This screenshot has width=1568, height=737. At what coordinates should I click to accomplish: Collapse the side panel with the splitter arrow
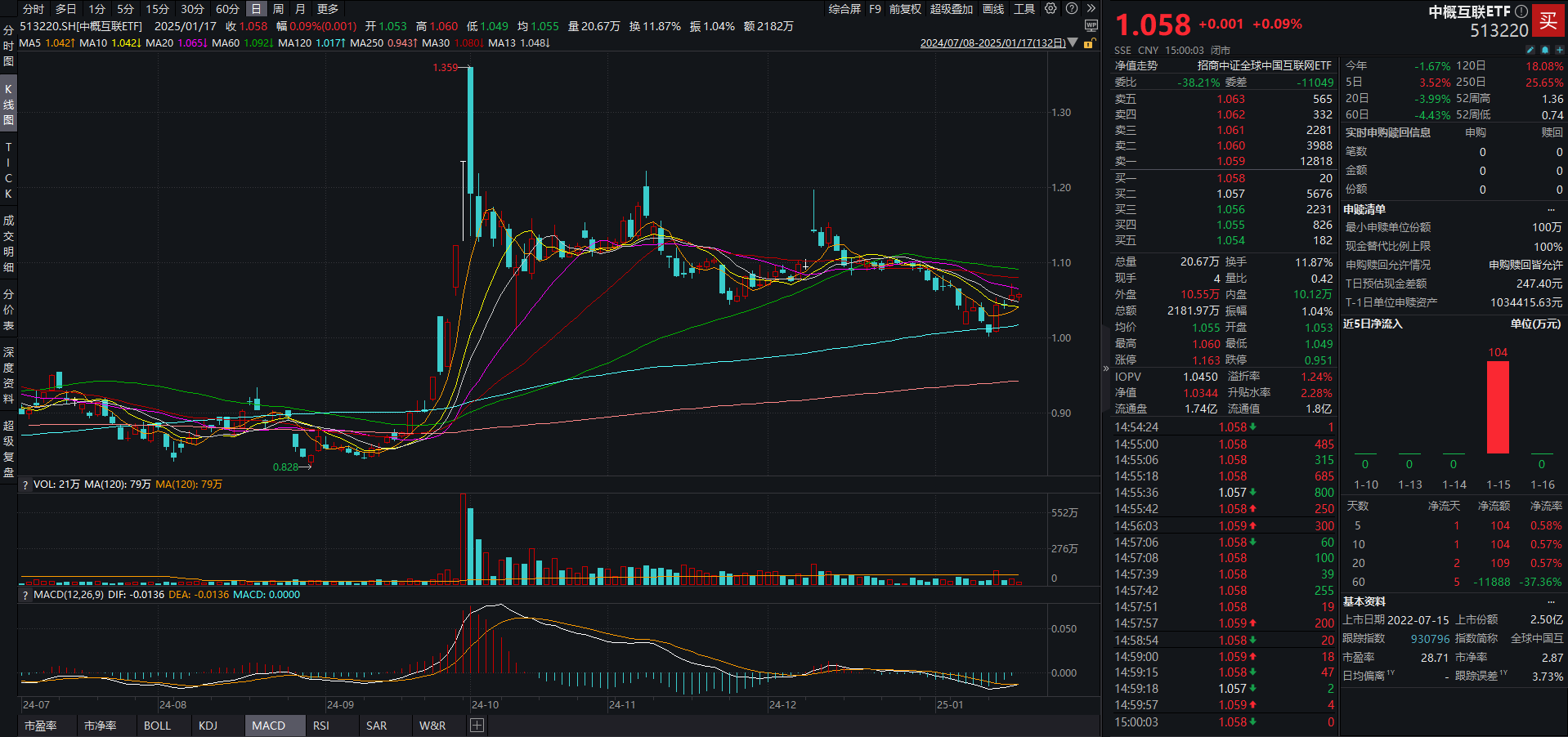pyautogui.click(x=1106, y=368)
